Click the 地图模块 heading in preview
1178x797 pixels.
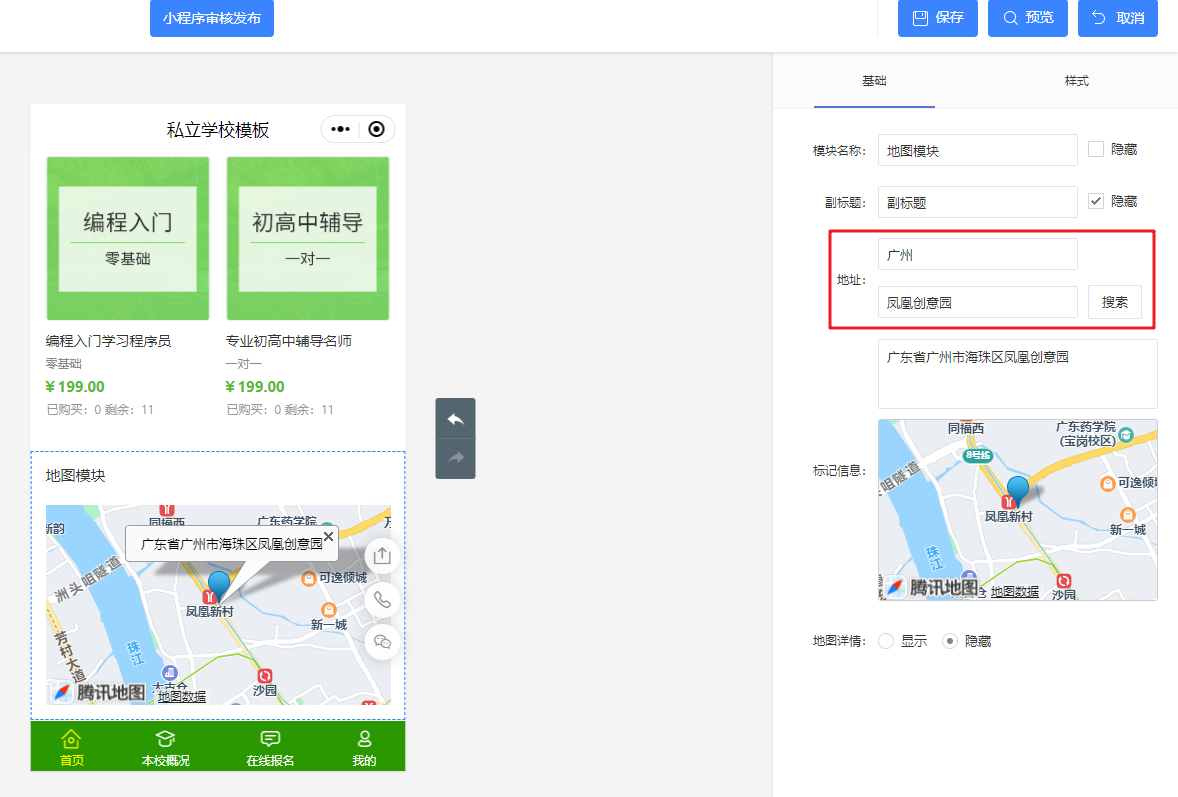pyautogui.click(x=75, y=475)
